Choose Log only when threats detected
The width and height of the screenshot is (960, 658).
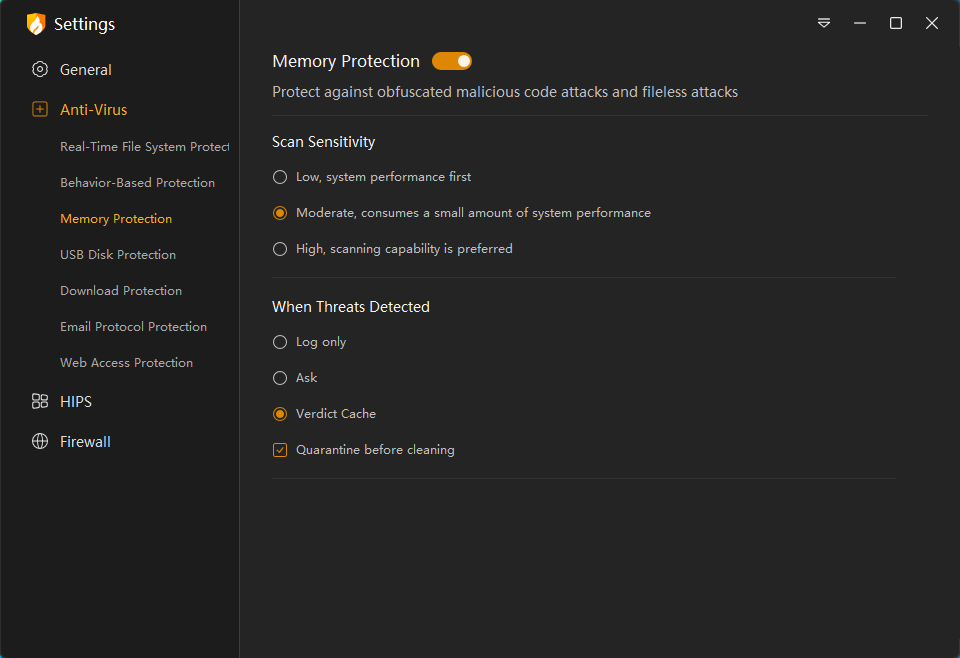[280, 342]
